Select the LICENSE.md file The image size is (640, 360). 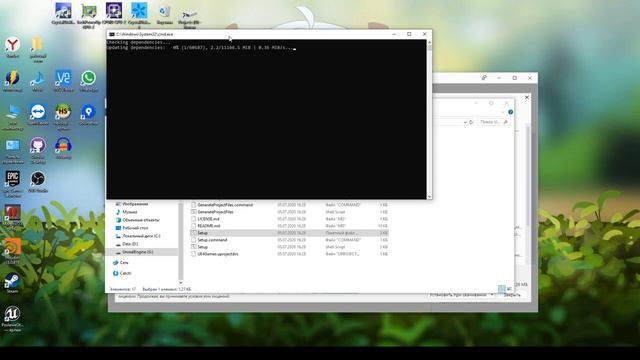(x=289, y=219)
